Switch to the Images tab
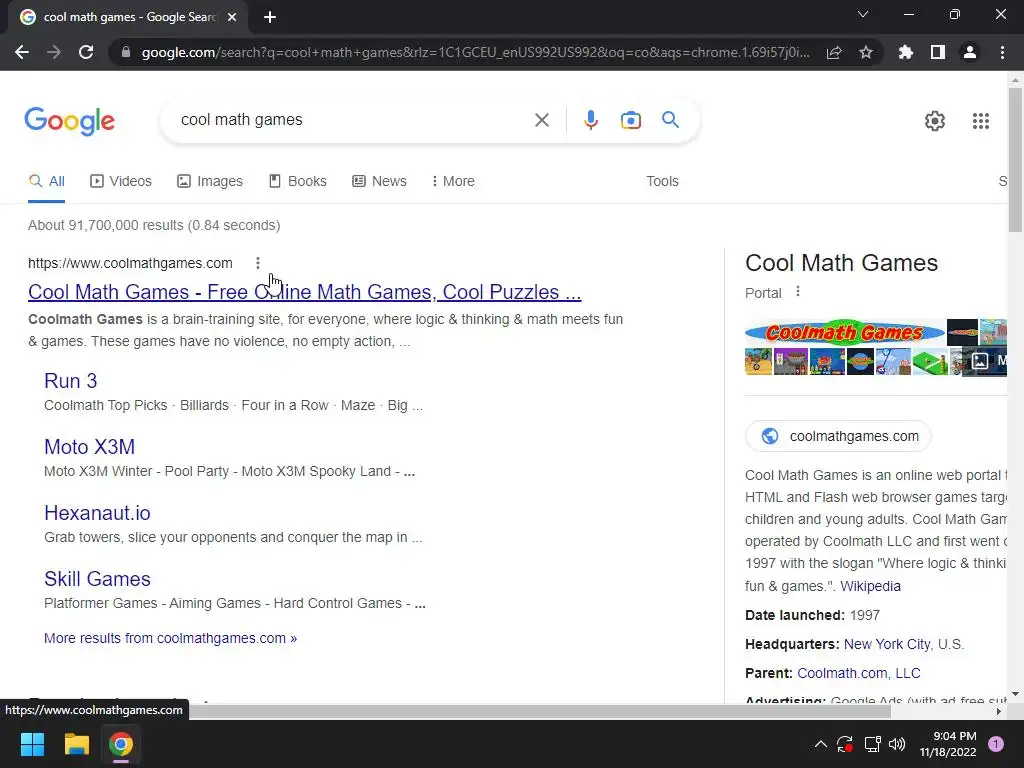Image resolution: width=1024 pixels, height=768 pixels. click(x=210, y=182)
